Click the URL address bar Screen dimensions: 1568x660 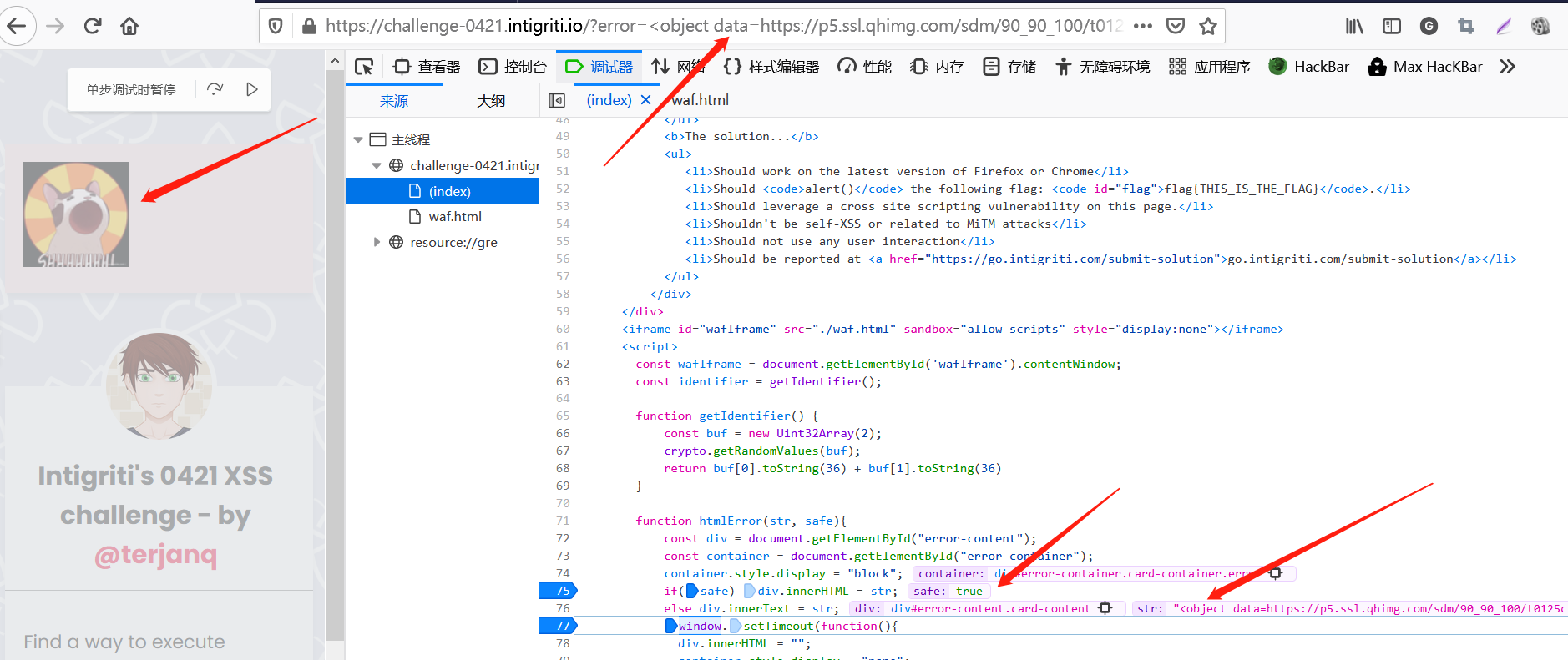pos(718,26)
